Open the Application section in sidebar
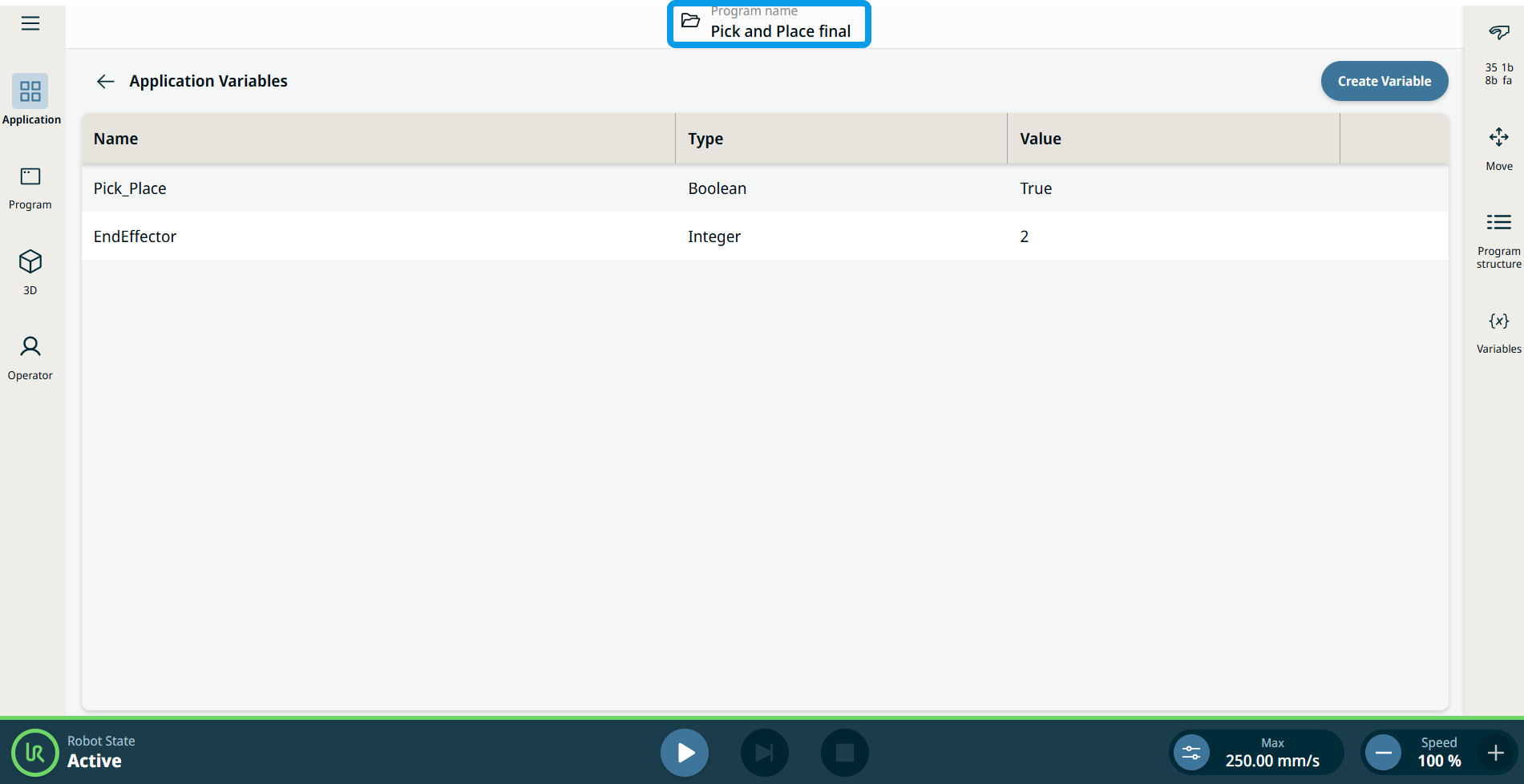1524x784 pixels. 30,99
